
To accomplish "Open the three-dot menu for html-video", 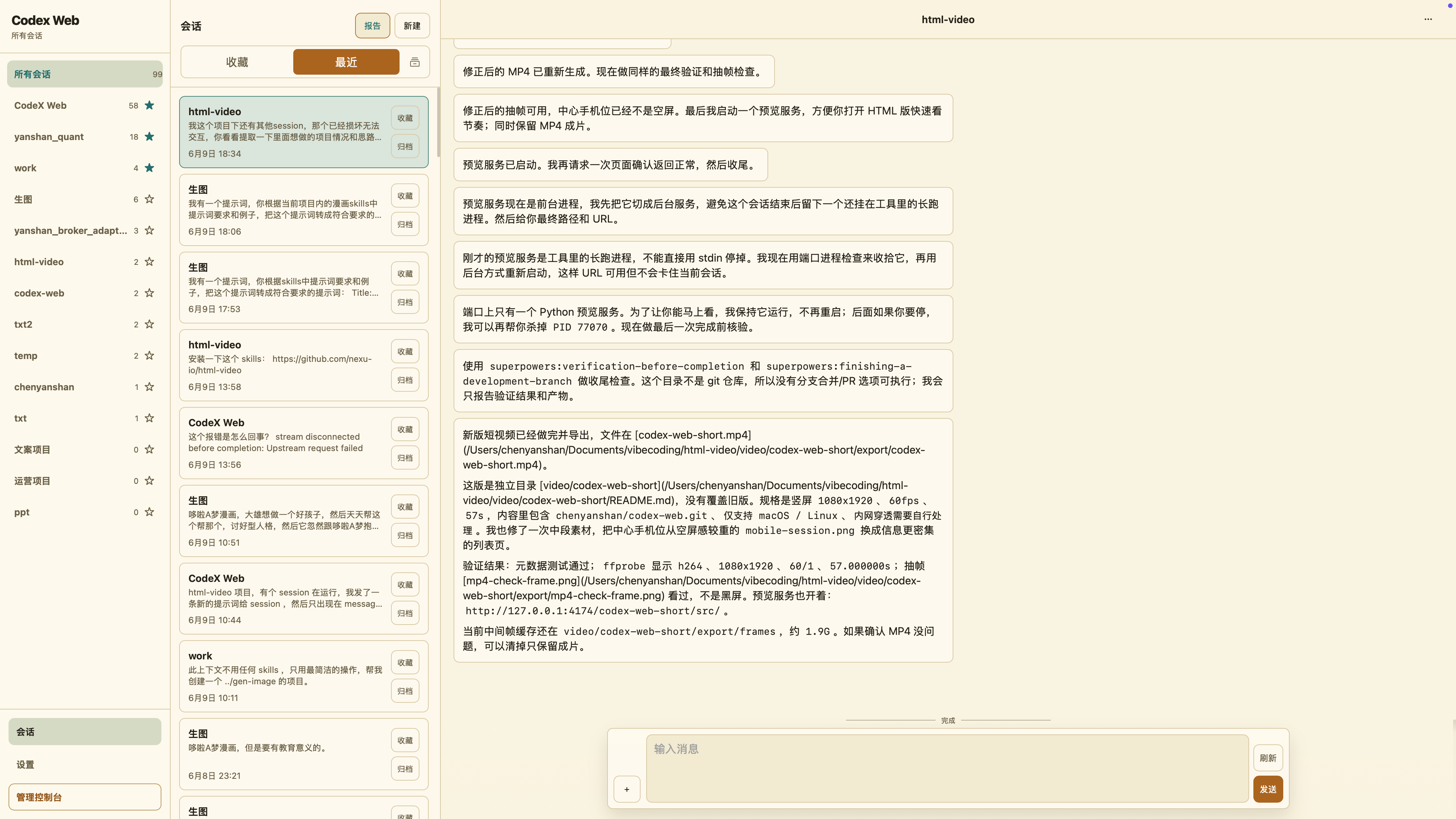I will tap(1428, 19).
